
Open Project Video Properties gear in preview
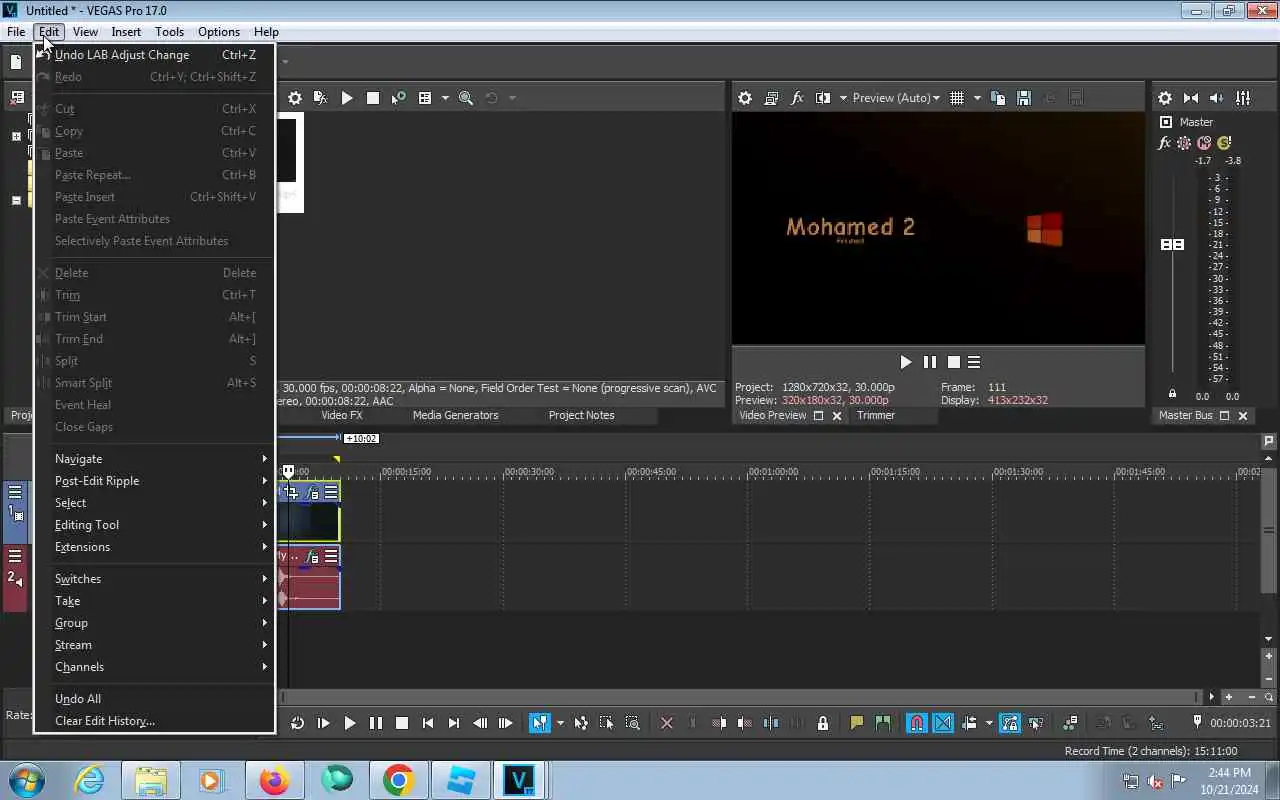click(745, 98)
